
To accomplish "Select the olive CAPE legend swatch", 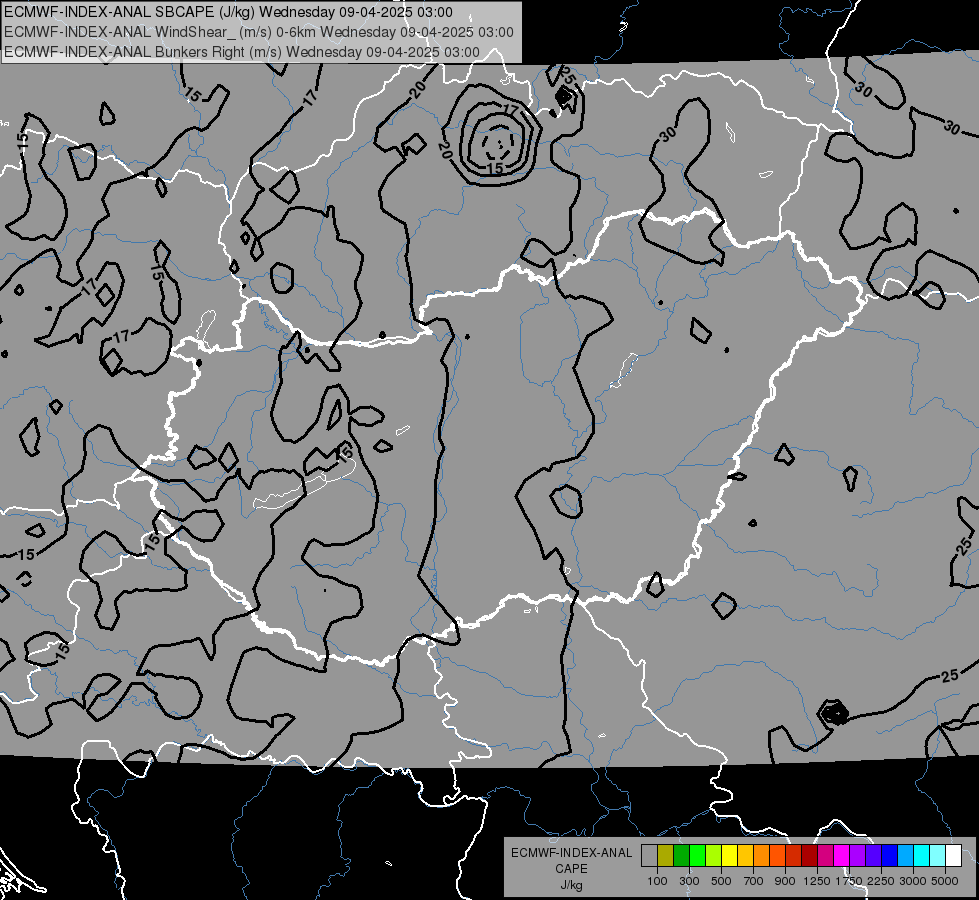I will [666, 856].
